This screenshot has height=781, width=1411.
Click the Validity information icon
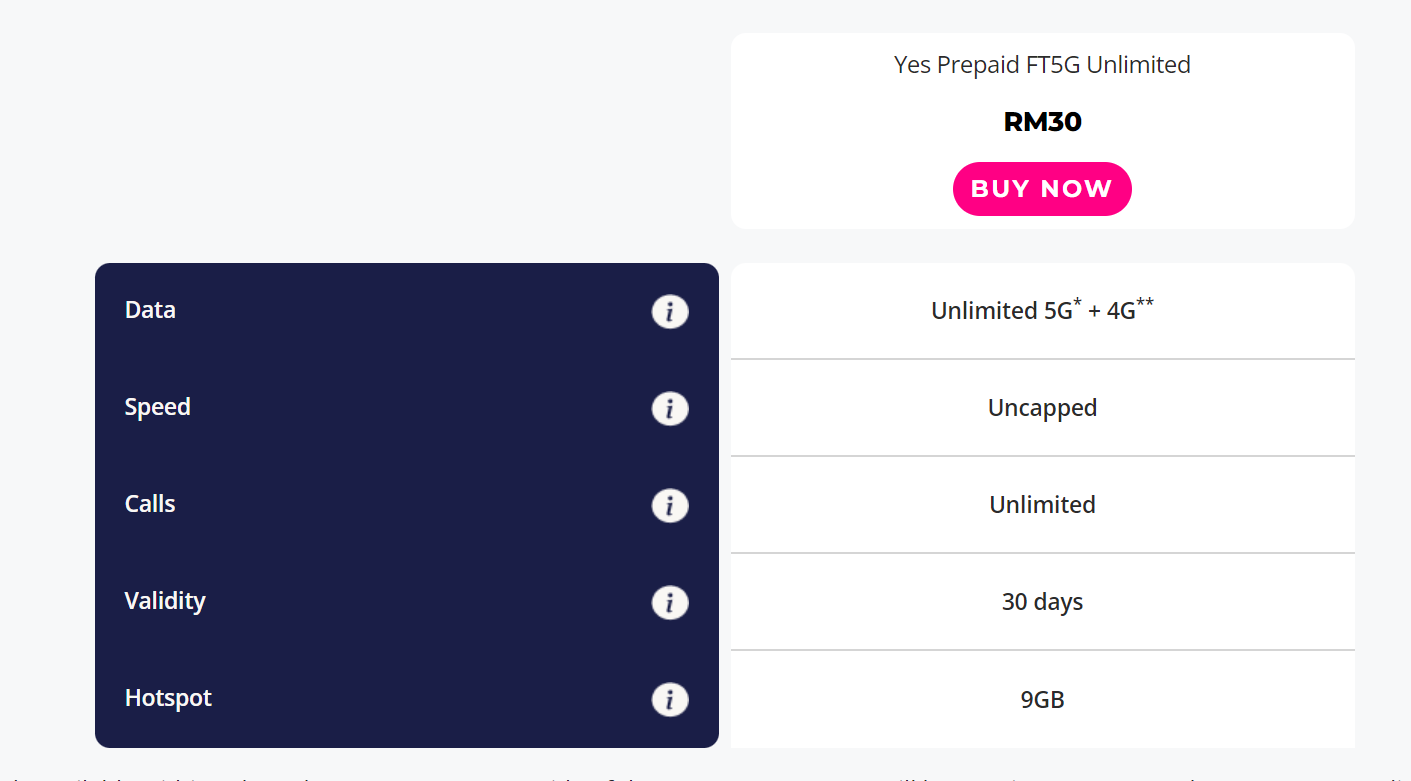coord(670,603)
